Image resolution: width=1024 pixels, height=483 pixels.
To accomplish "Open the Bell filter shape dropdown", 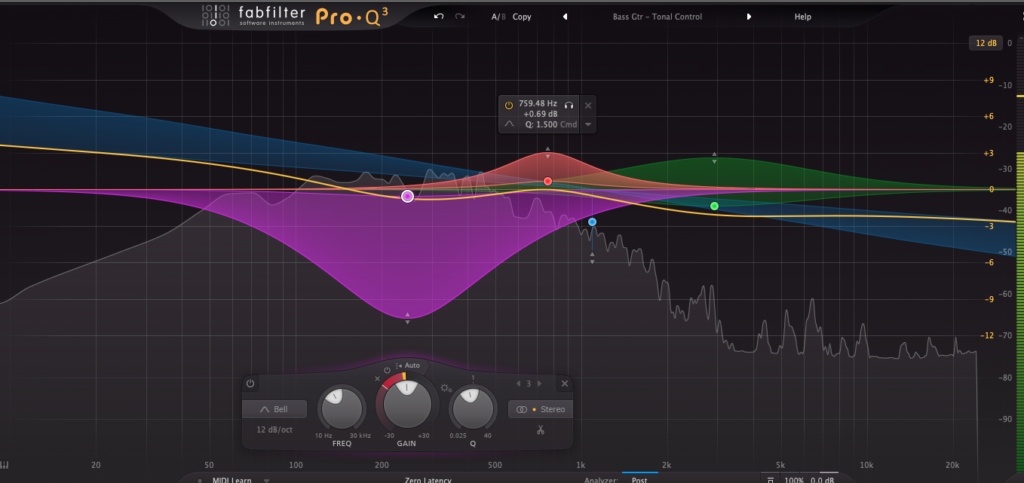I will point(274,409).
